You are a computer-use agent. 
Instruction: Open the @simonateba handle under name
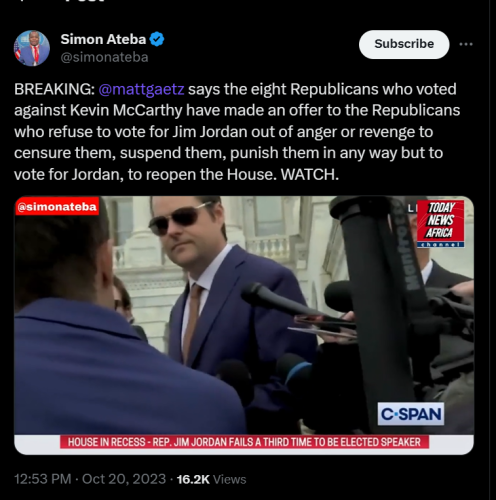point(104,57)
